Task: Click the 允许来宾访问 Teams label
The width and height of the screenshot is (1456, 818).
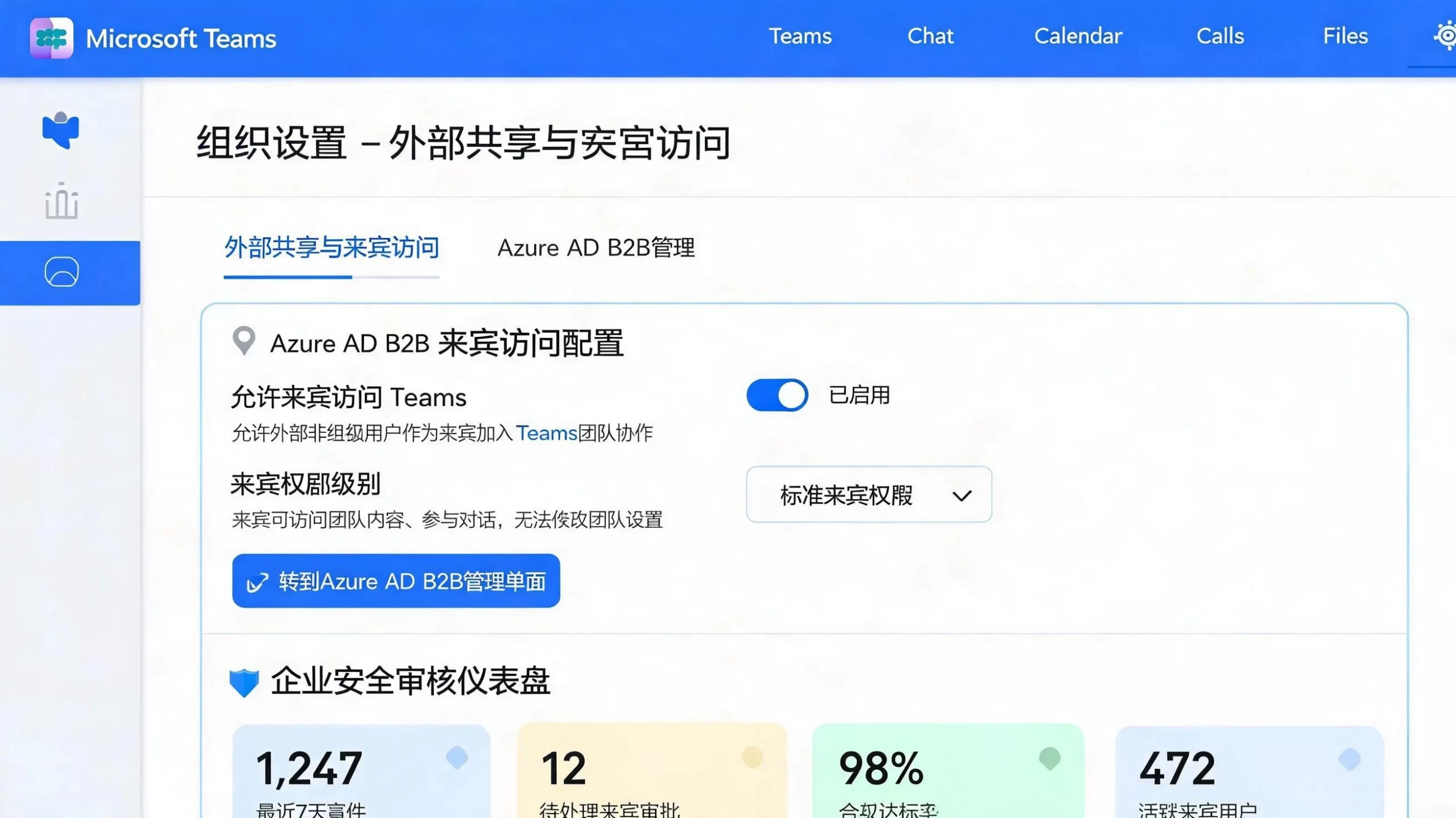Action: pyautogui.click(x=349, y=397)
